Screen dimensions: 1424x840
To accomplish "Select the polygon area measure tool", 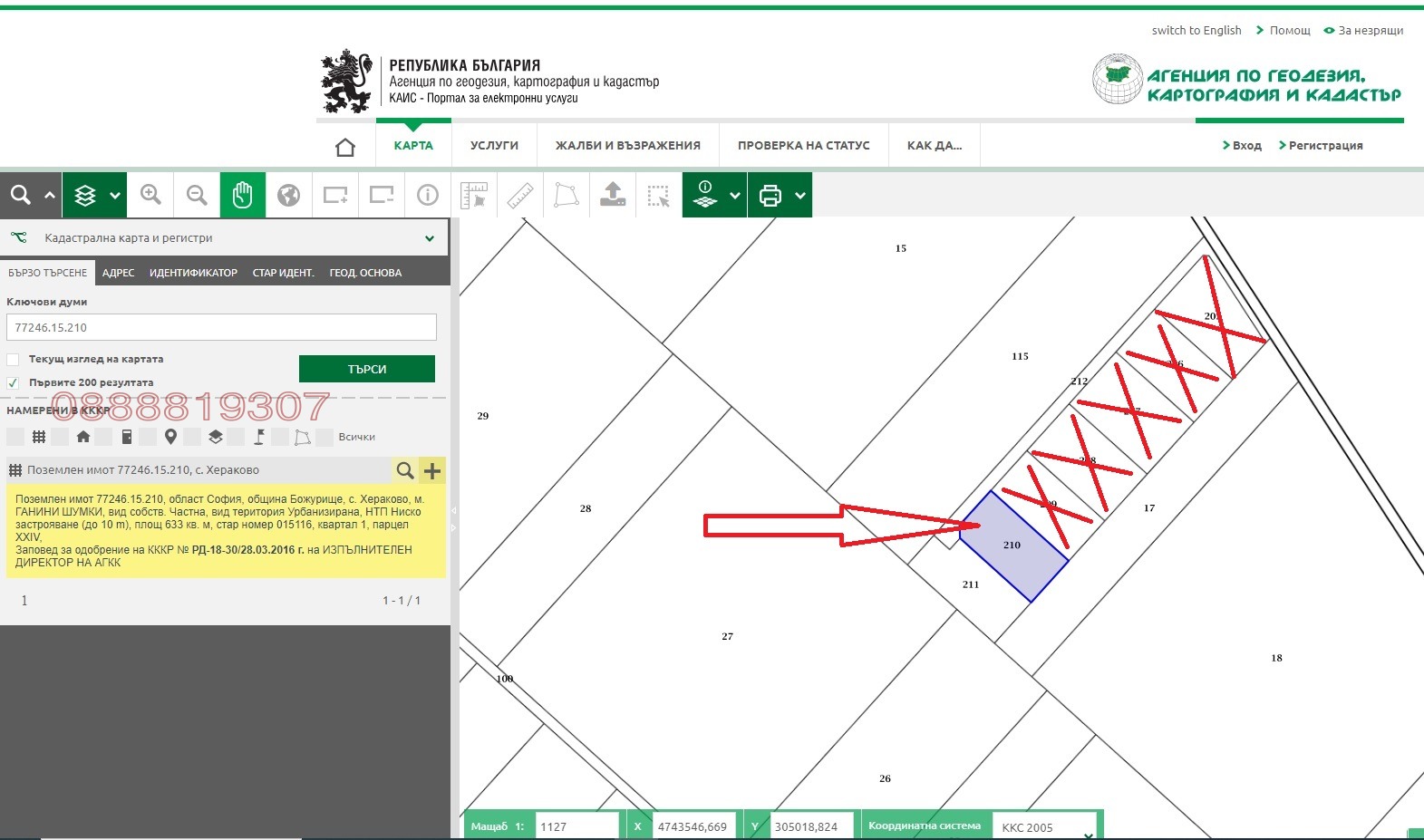I will tap(567, 195).
